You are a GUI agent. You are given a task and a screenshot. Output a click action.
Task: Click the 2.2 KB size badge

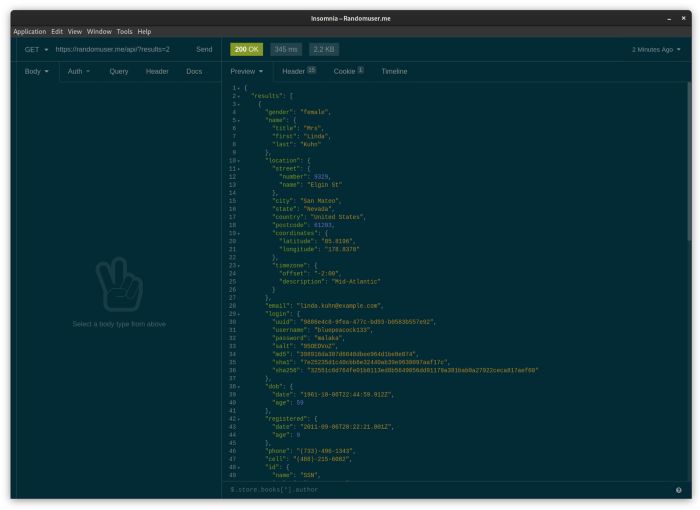click(x=324, y=50)
